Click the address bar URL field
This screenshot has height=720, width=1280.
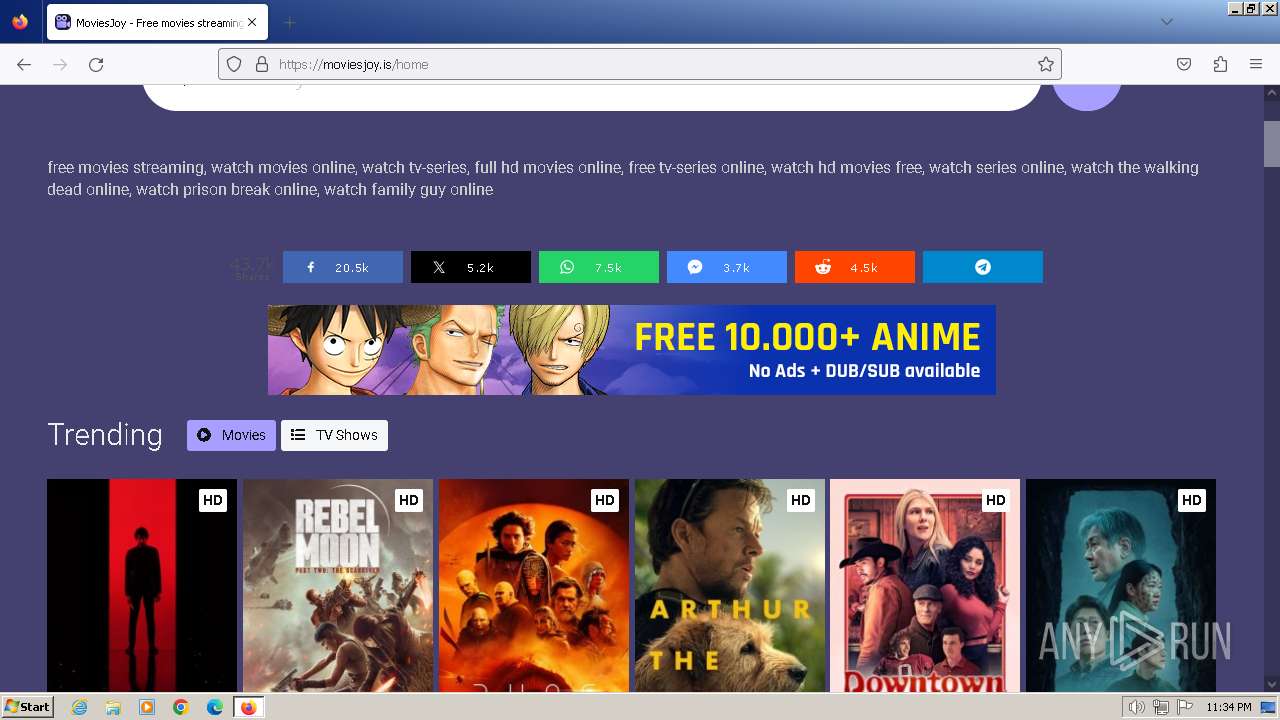tap(640, 64)
